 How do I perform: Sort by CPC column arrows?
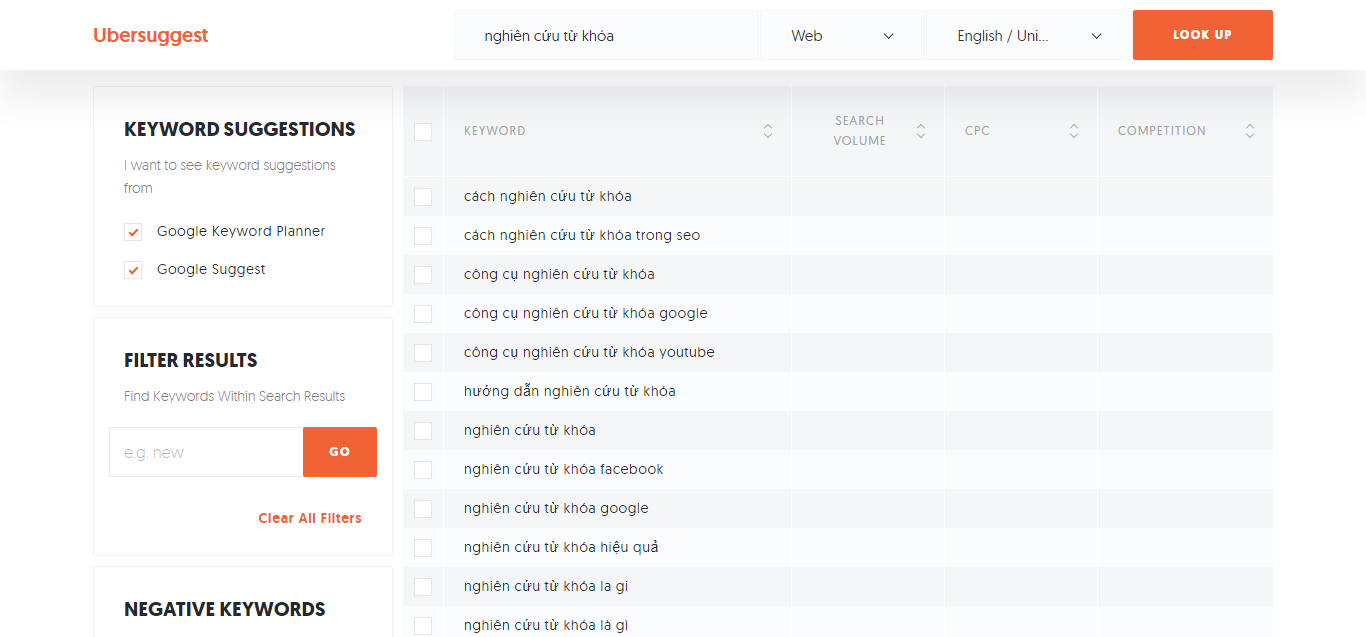[x=1073, y=131]
